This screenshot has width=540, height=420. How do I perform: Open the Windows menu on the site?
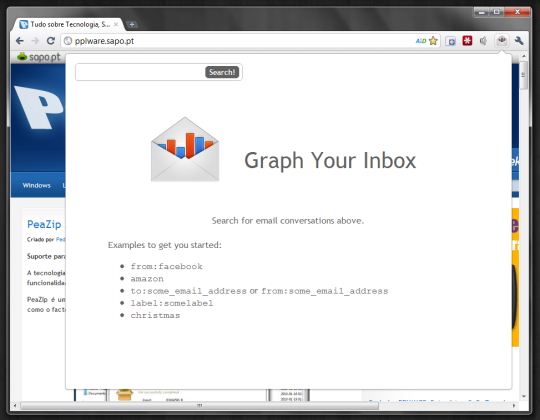37,185
